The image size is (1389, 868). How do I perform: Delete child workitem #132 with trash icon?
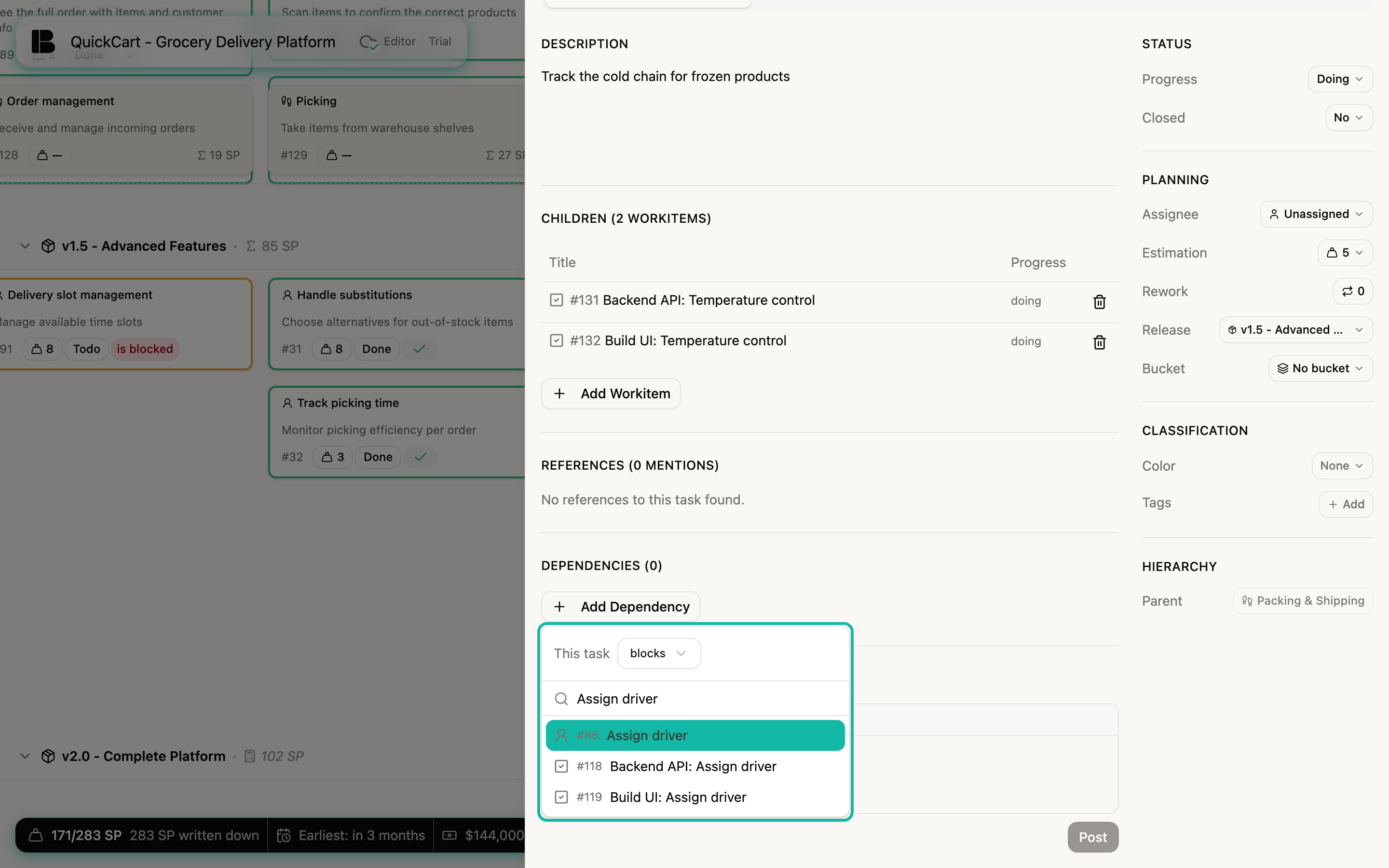1099,342
